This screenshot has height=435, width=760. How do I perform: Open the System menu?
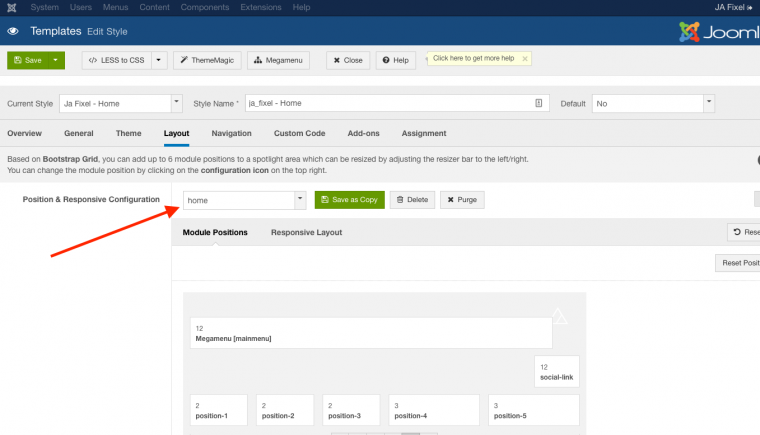click(x=45, y=7)
